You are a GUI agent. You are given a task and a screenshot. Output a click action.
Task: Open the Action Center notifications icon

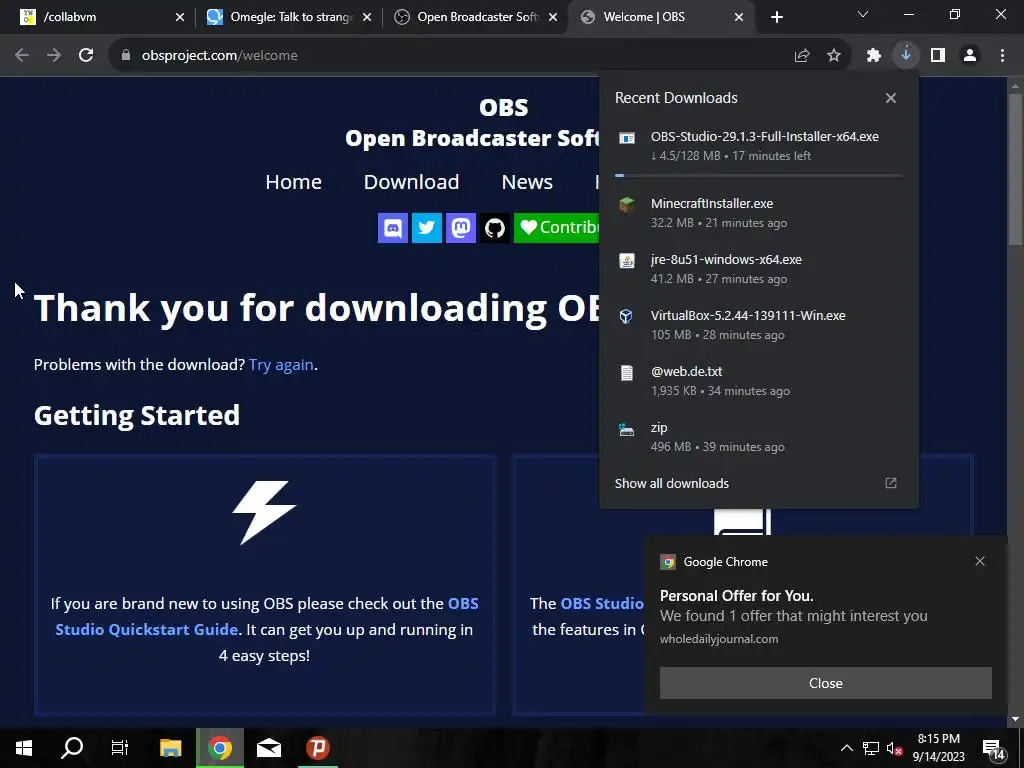click(x=994, y=749)
